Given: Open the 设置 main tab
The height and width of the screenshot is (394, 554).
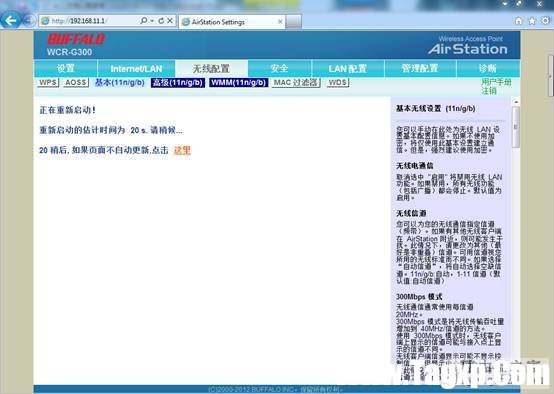Looking at the screenshot, I should pos(66,68).
